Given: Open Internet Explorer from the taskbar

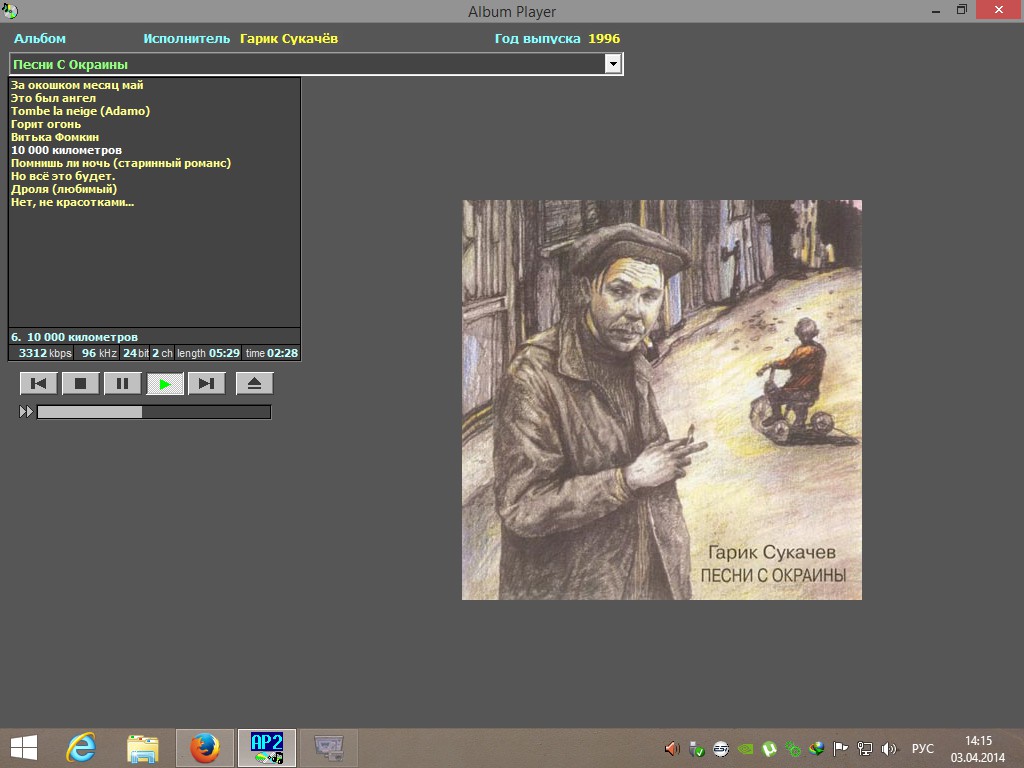Looking at the screenshot, I should tap(82, 748).
